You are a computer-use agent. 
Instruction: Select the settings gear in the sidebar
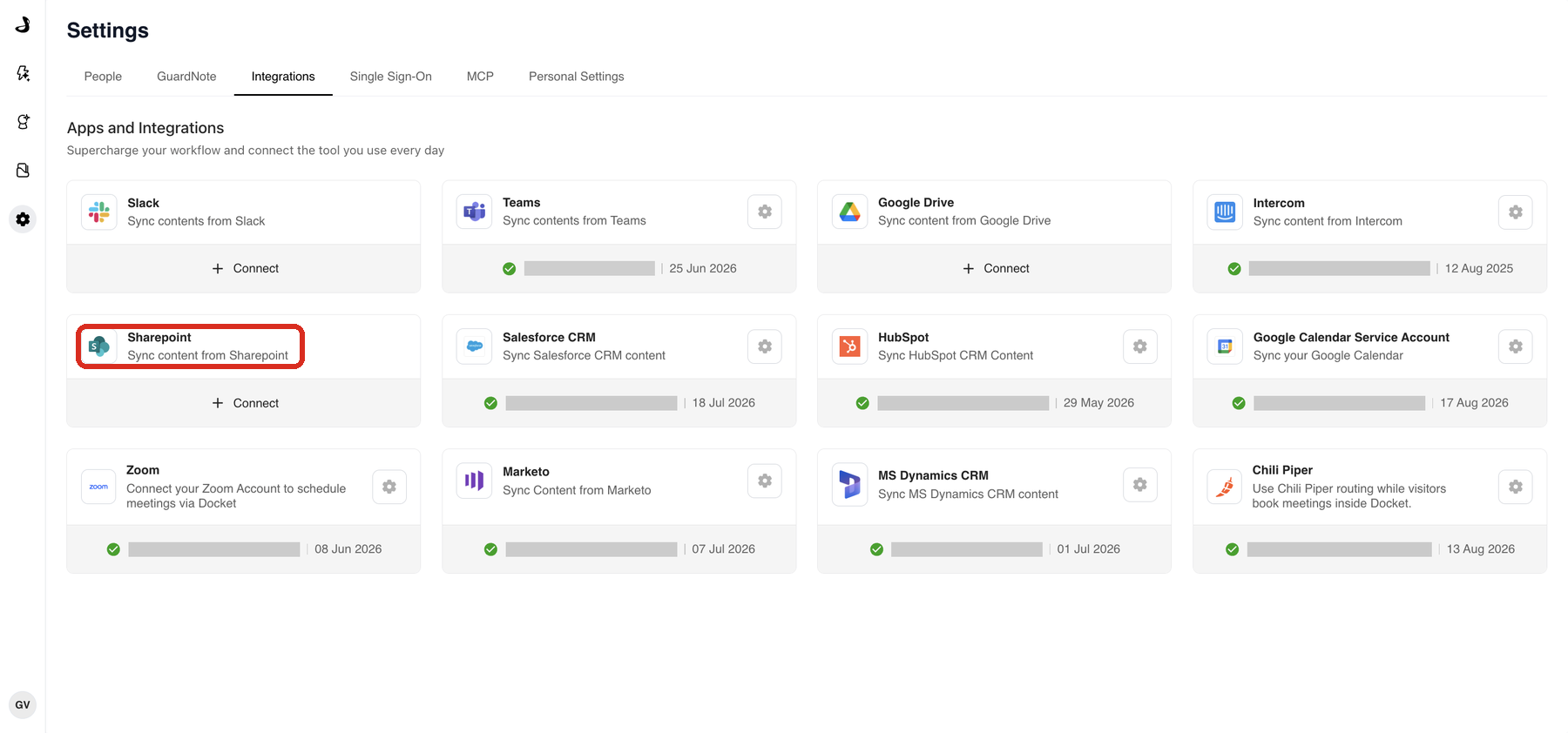coord(23,219)
